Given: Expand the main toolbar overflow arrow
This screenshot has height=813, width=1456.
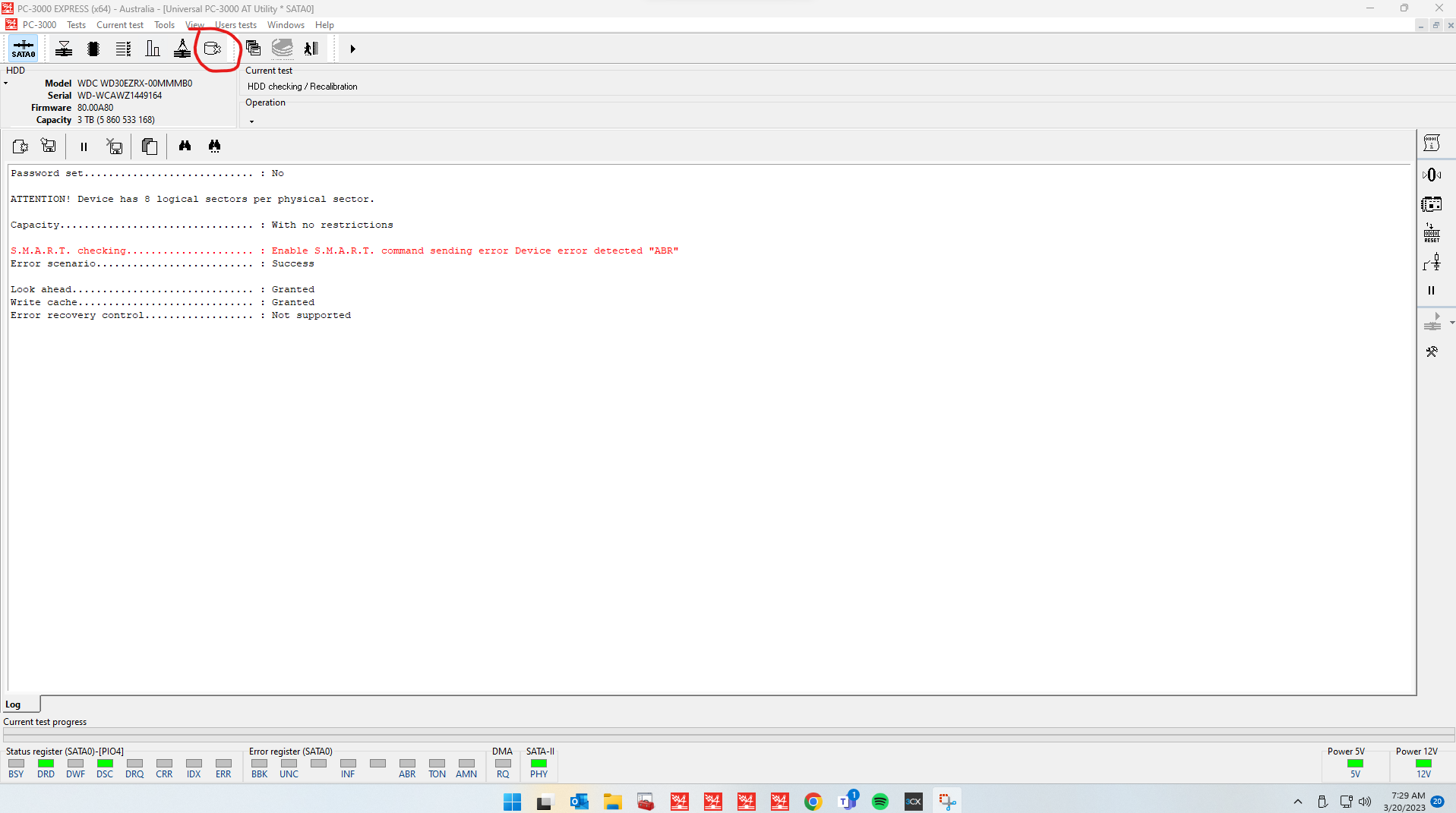Looking at the screenshot, I should [x=352, y=49].
